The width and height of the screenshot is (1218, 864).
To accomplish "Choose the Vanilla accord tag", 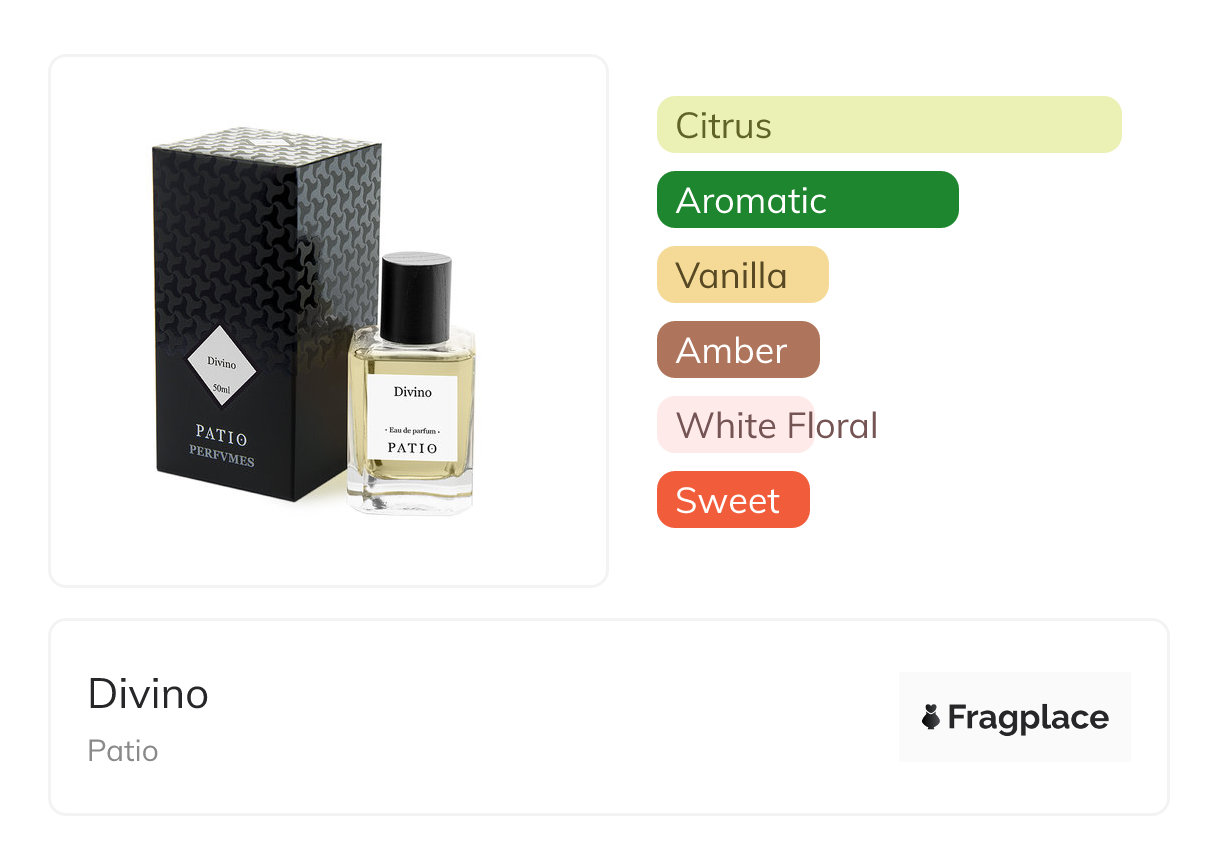I will tap(743, 275).
